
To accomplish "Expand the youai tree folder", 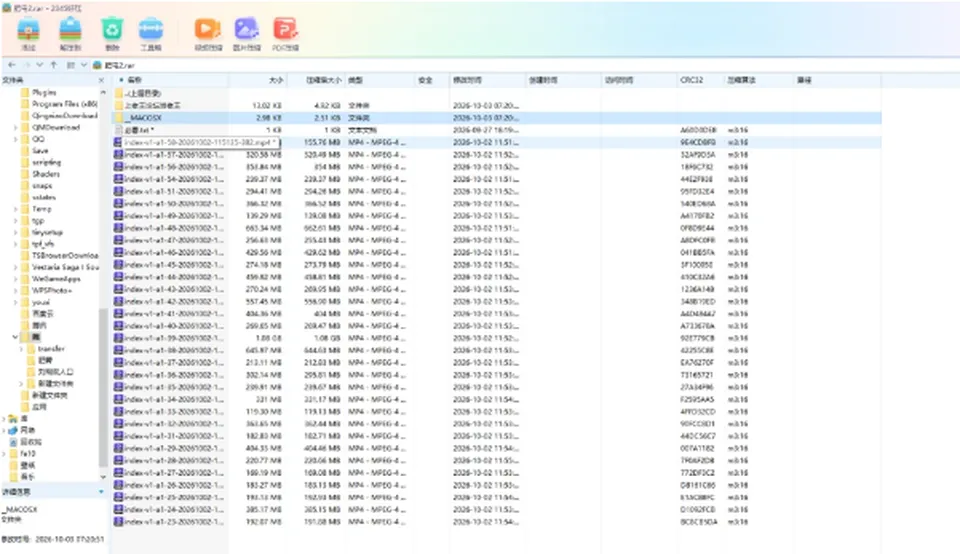I will tap(15, 302).
